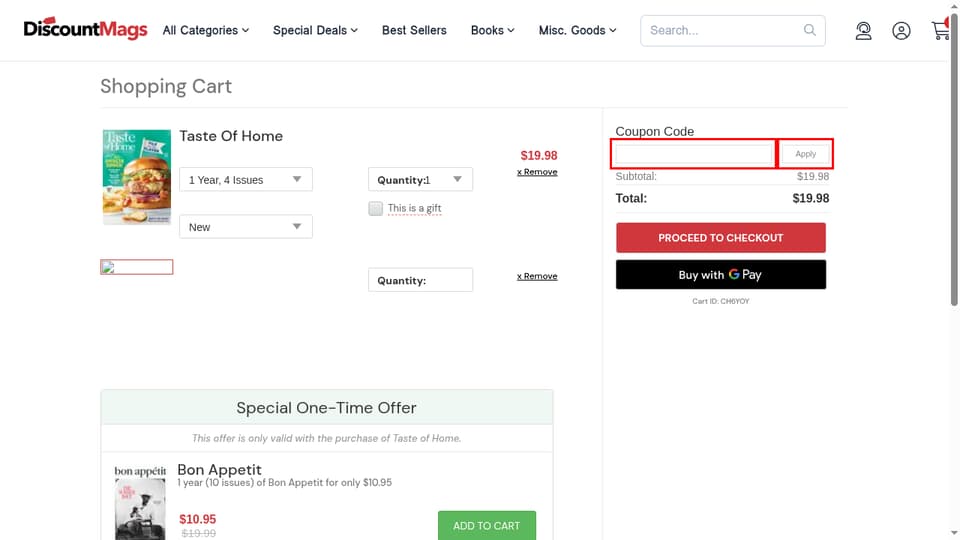Add Bon Appetit offer to cart
Screen dimensions: 960x540
(x=487, y=525)
